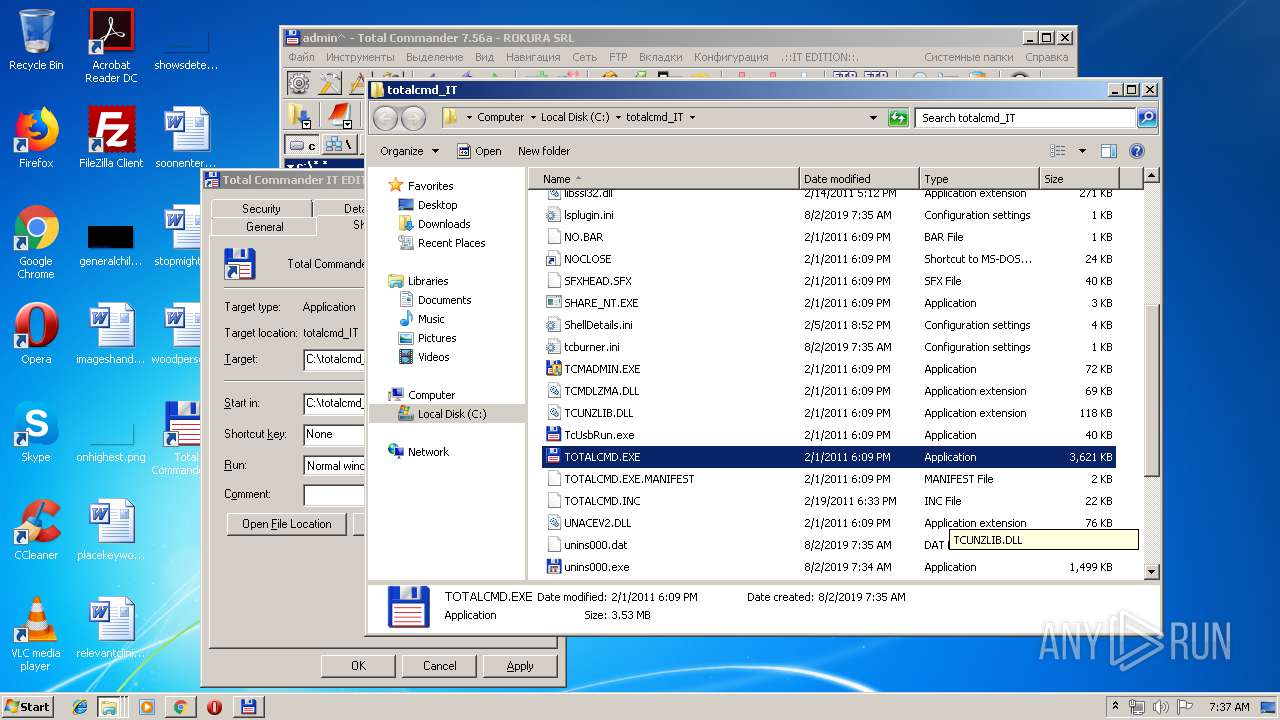Select Documents library in navigation pane
This screenshot has width=1280, height=720.
444,300
